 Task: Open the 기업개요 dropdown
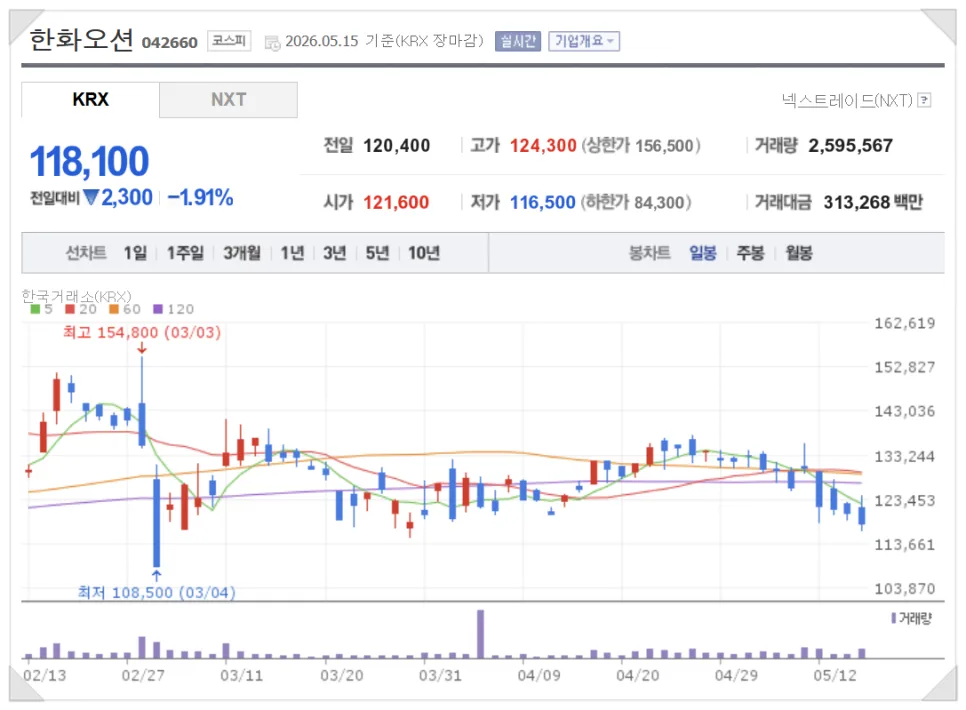pos(584,41)
